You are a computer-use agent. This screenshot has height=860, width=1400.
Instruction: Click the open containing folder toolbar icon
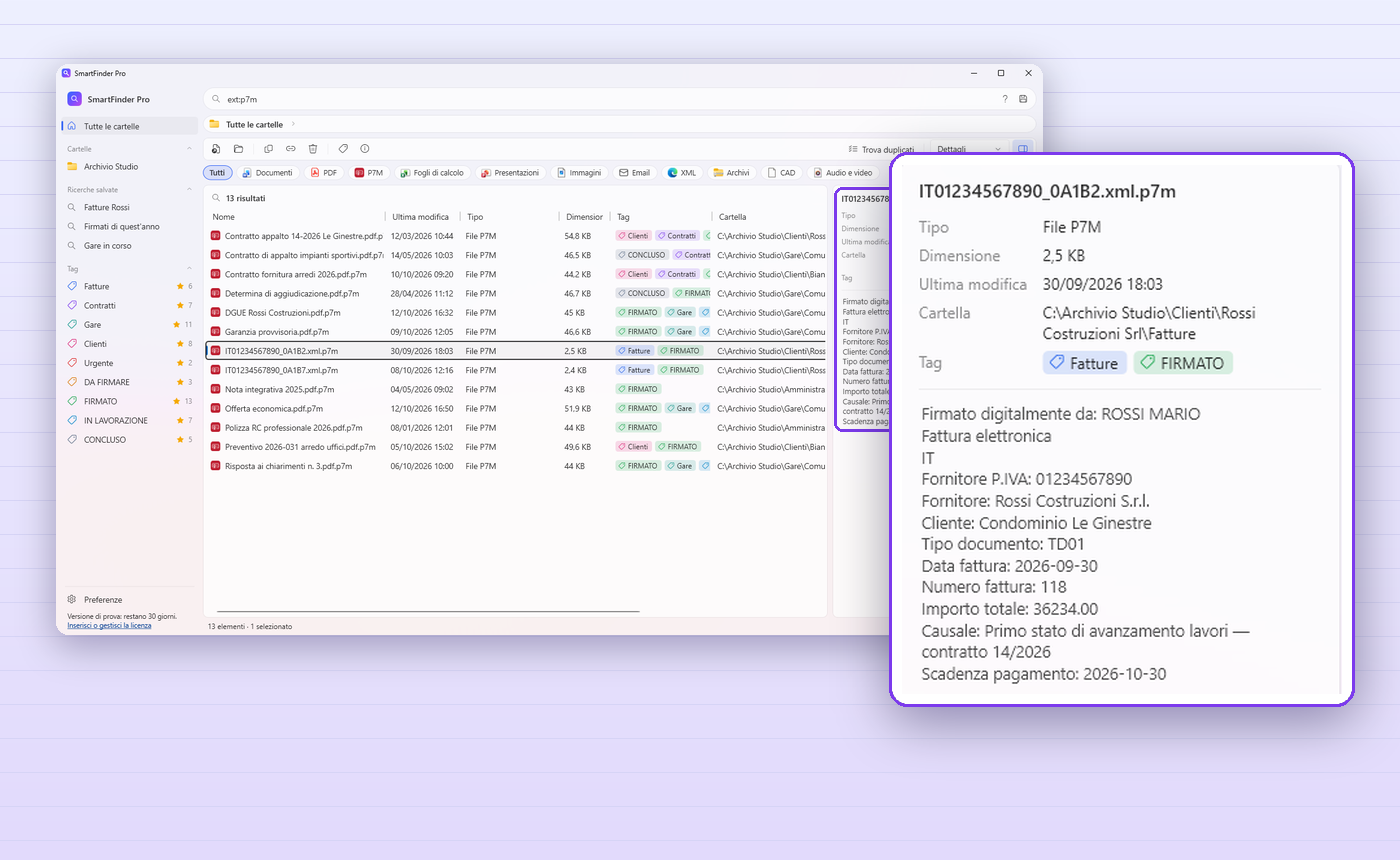pyautogui.click(x=239, y=149)
